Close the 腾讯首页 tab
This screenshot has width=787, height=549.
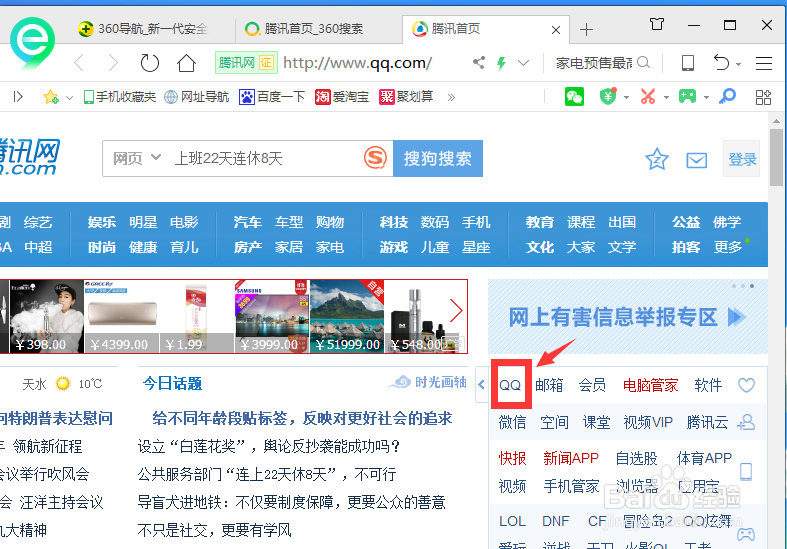pyautogui.click(x=556, y=30)
